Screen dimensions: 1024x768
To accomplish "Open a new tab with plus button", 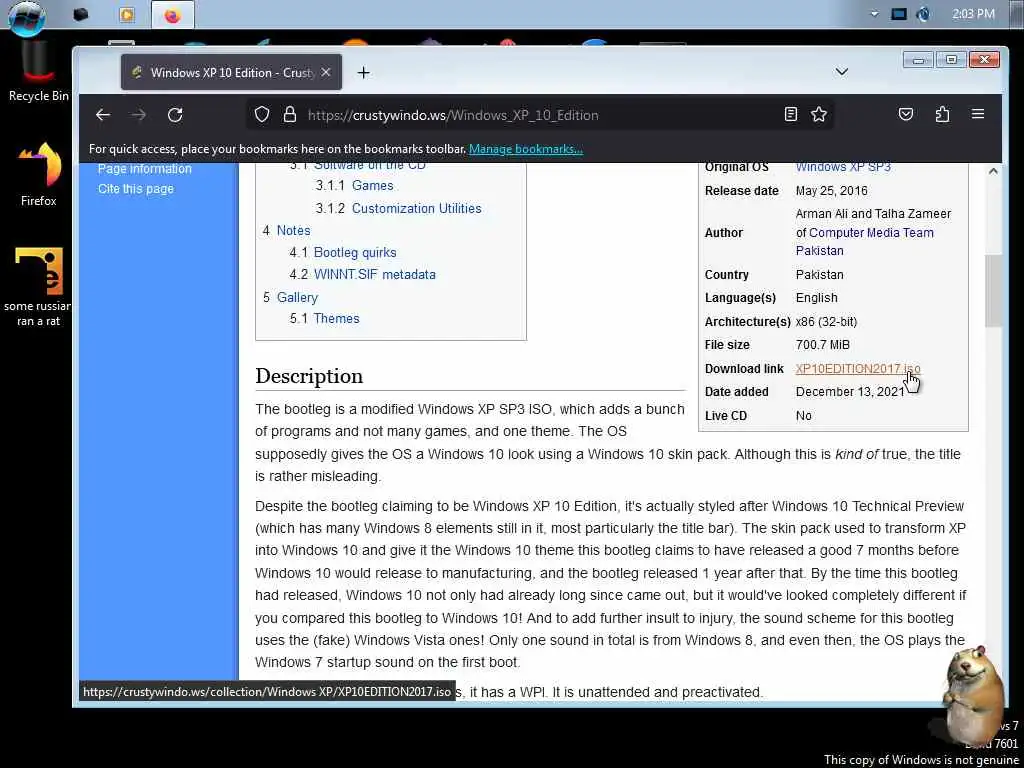I will (364, 72).
